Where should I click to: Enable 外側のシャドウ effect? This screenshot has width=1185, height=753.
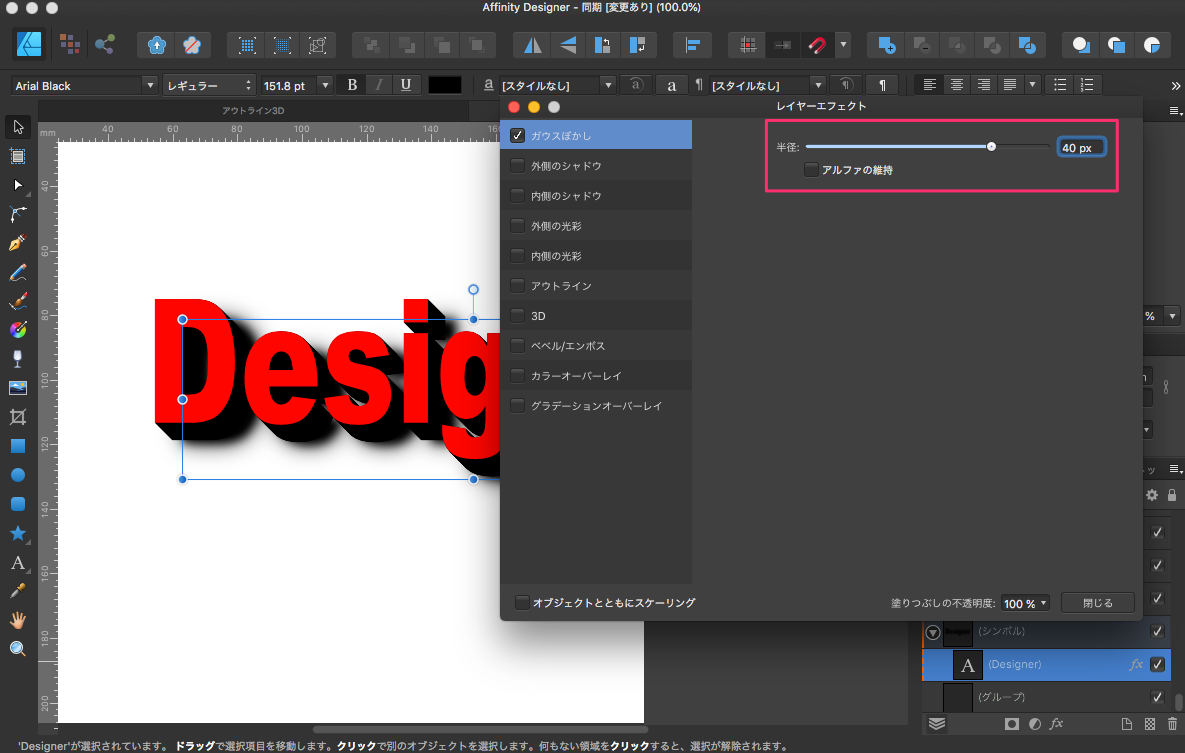click(518, 166)
